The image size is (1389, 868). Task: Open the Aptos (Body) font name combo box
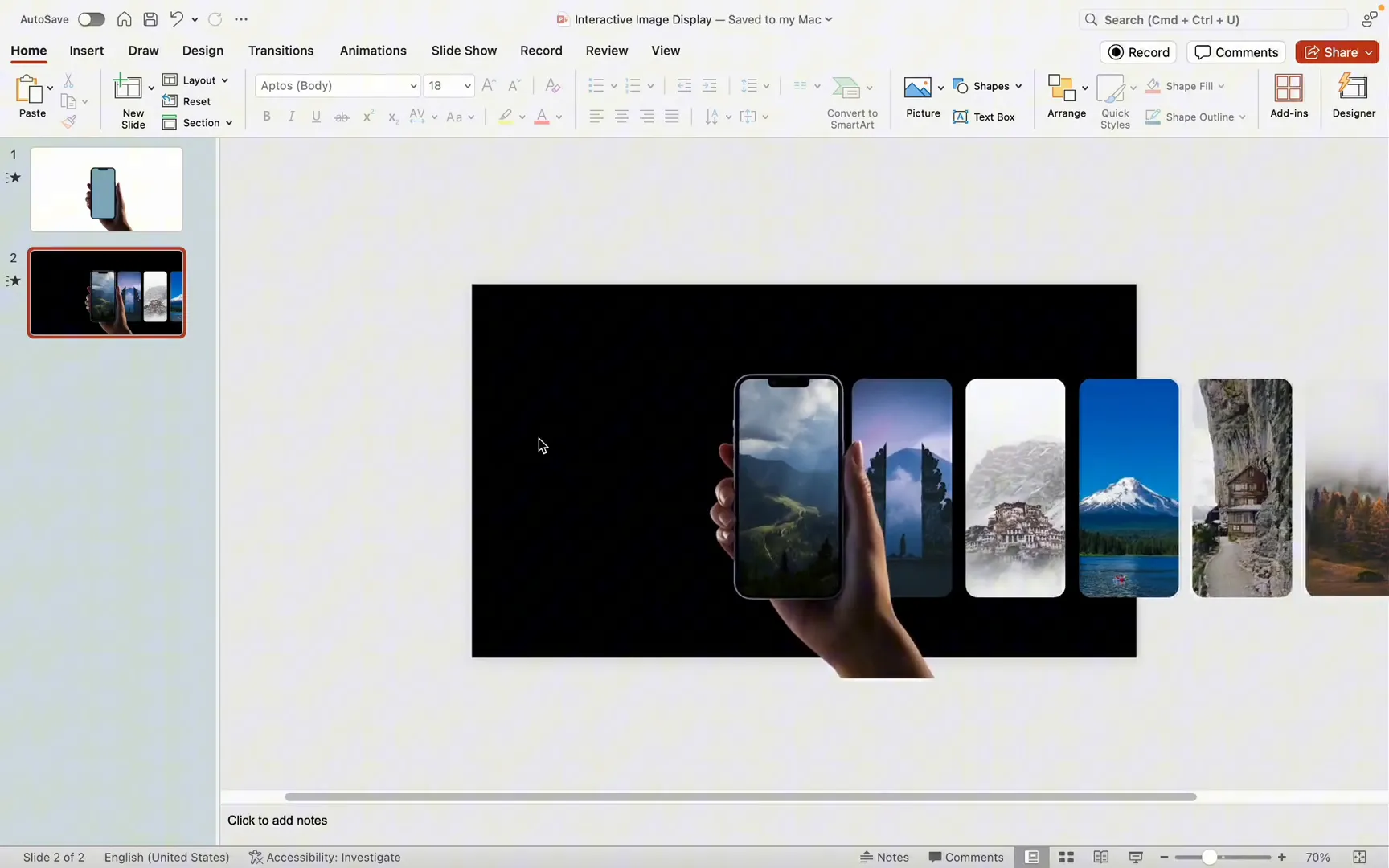(338, 85)
